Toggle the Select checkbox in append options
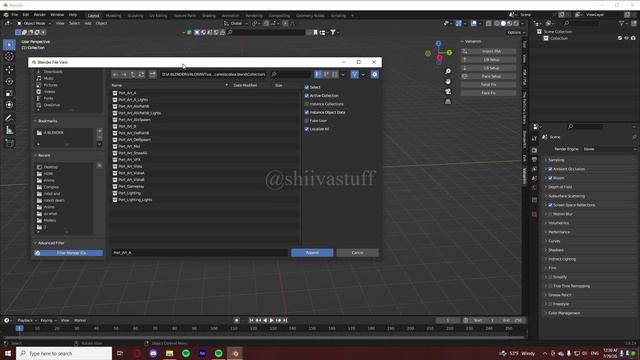Viewport: 640px width, 360px height. point(307,87)
